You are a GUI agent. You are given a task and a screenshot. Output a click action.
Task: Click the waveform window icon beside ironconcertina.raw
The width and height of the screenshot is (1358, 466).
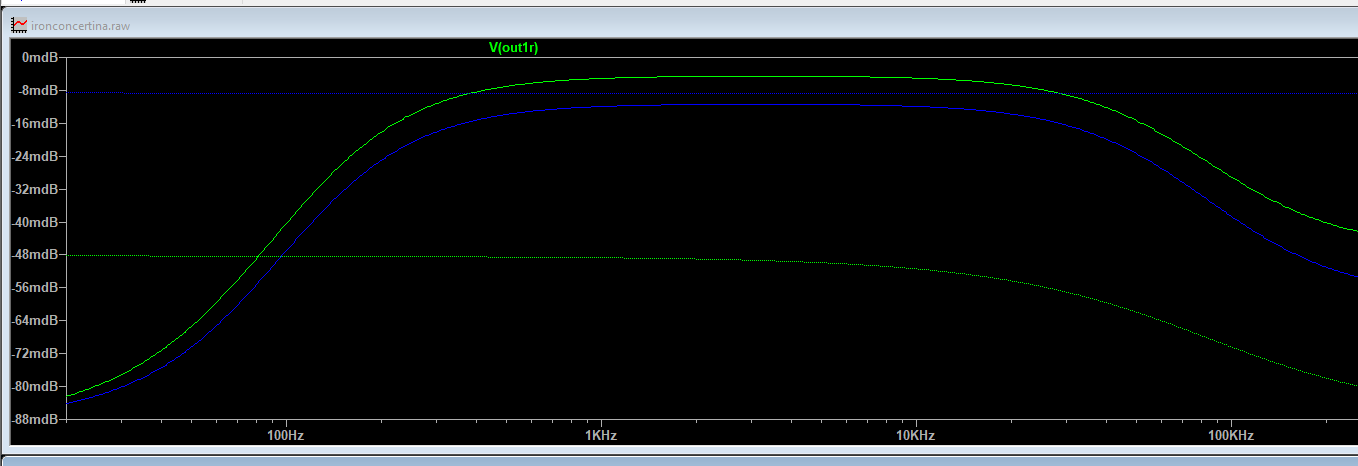19,25
